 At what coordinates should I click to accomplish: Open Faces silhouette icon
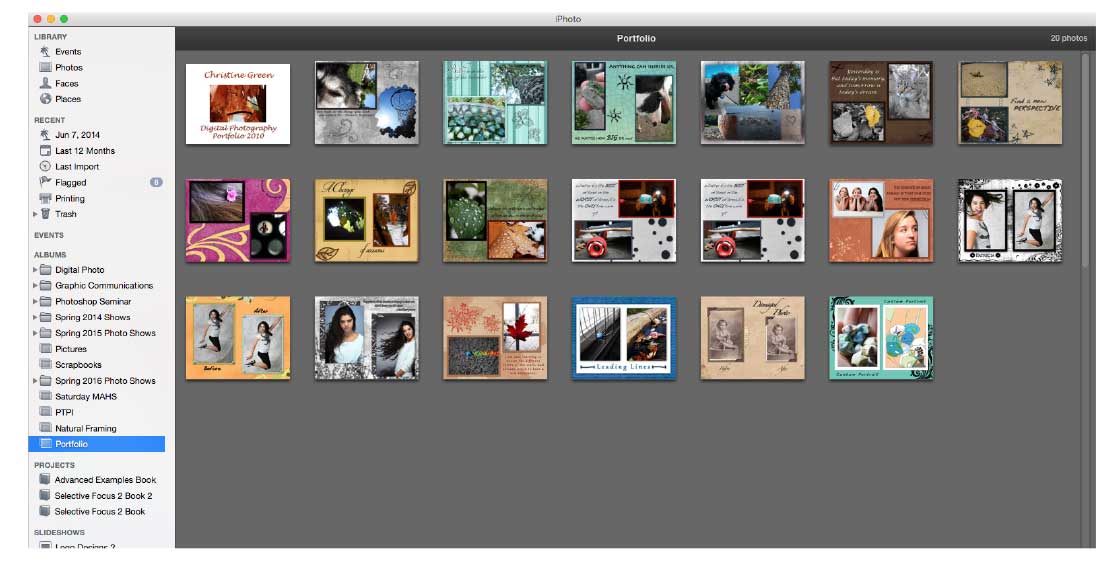coord(45,83)
